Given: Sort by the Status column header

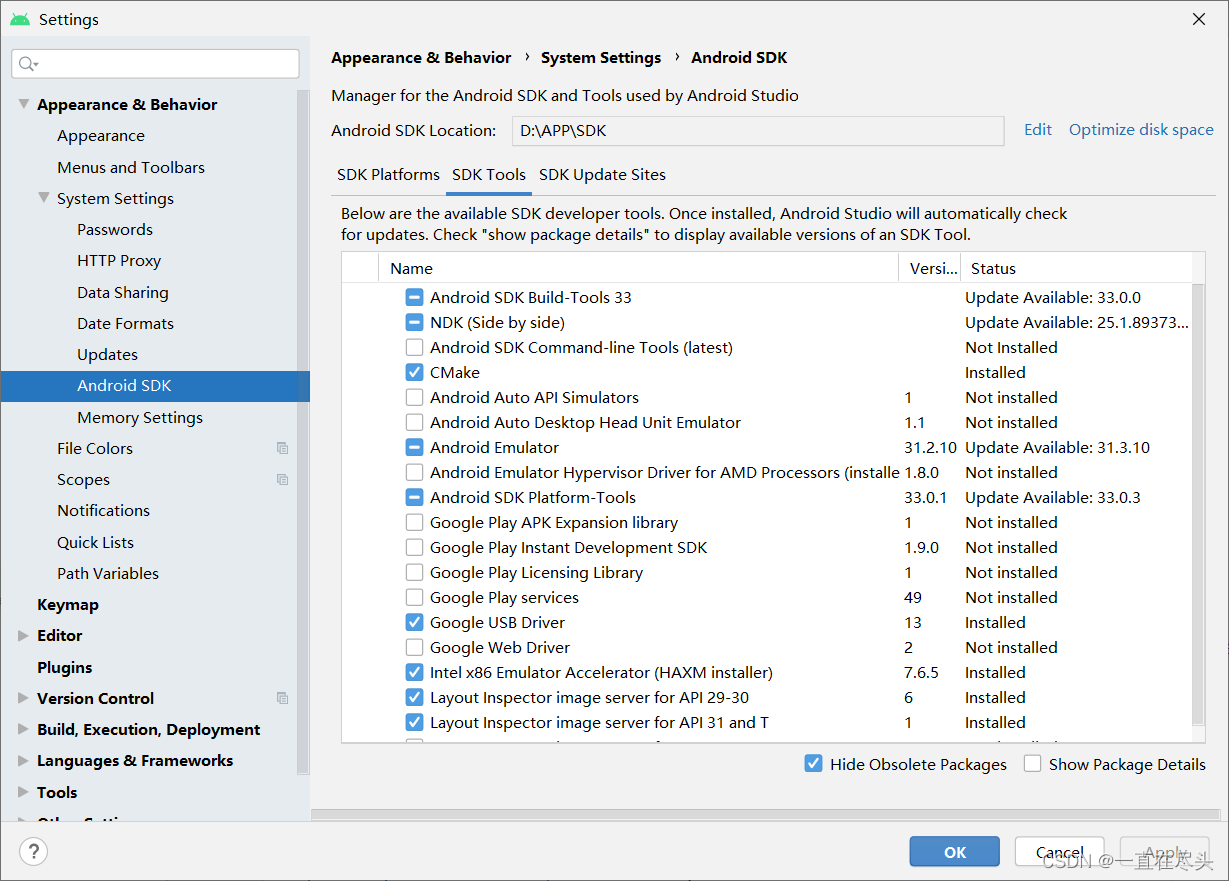Looking at the screenshot, I should click(x=1076, y=268).
